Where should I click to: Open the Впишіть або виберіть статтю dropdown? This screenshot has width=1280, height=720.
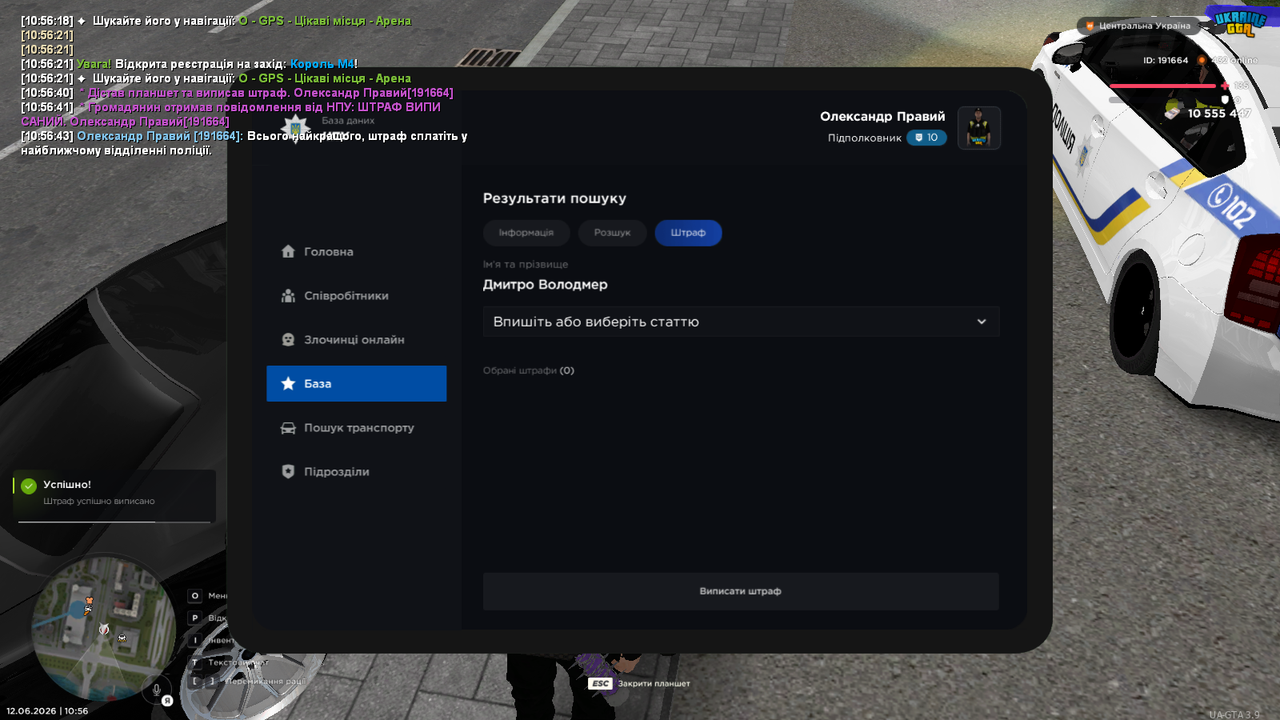[741, 322]
